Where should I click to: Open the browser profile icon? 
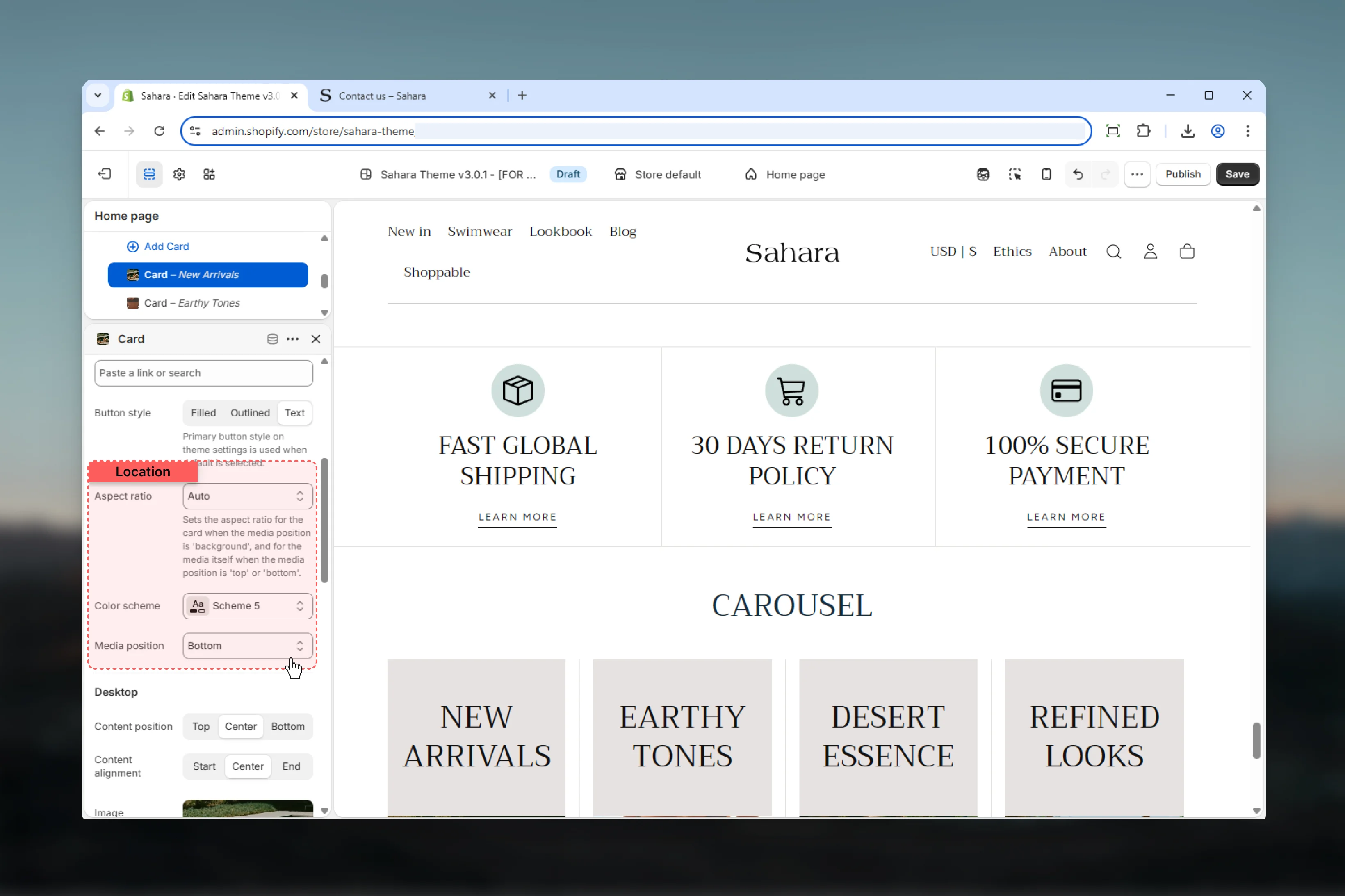[x=1217, y=131]
